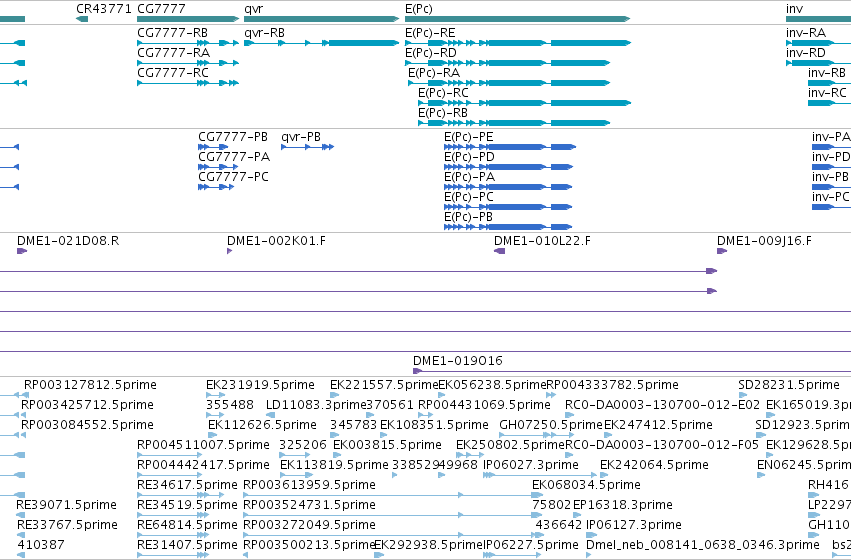This screenshot has width=851, height=560.
Task: Select the RP003425712.5prime EST label
Action: pos(87,405)
